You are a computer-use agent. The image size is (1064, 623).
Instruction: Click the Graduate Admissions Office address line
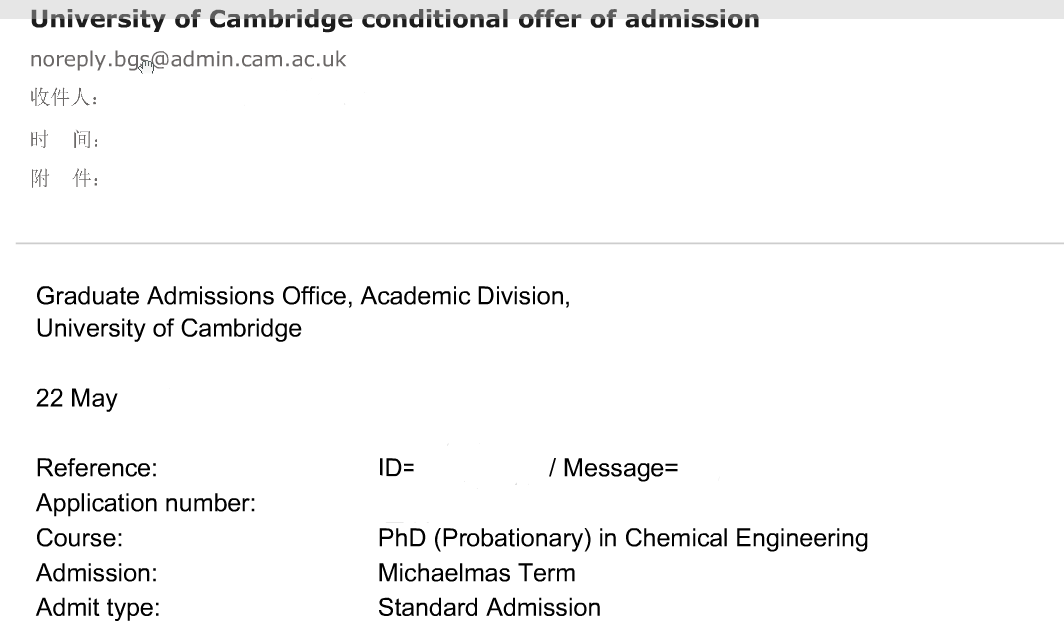pos(303,296)
